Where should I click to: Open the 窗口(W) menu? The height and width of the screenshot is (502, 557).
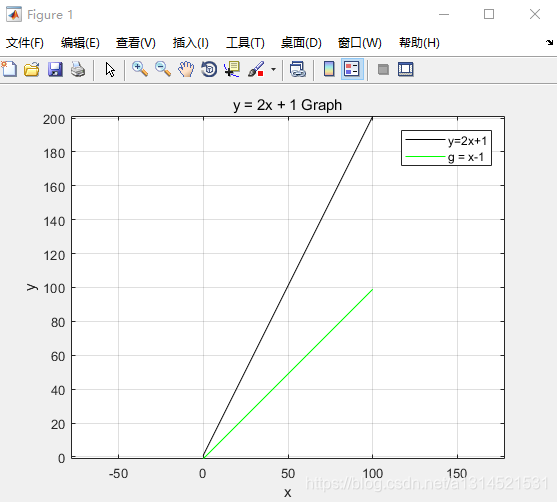coord(359,43)
